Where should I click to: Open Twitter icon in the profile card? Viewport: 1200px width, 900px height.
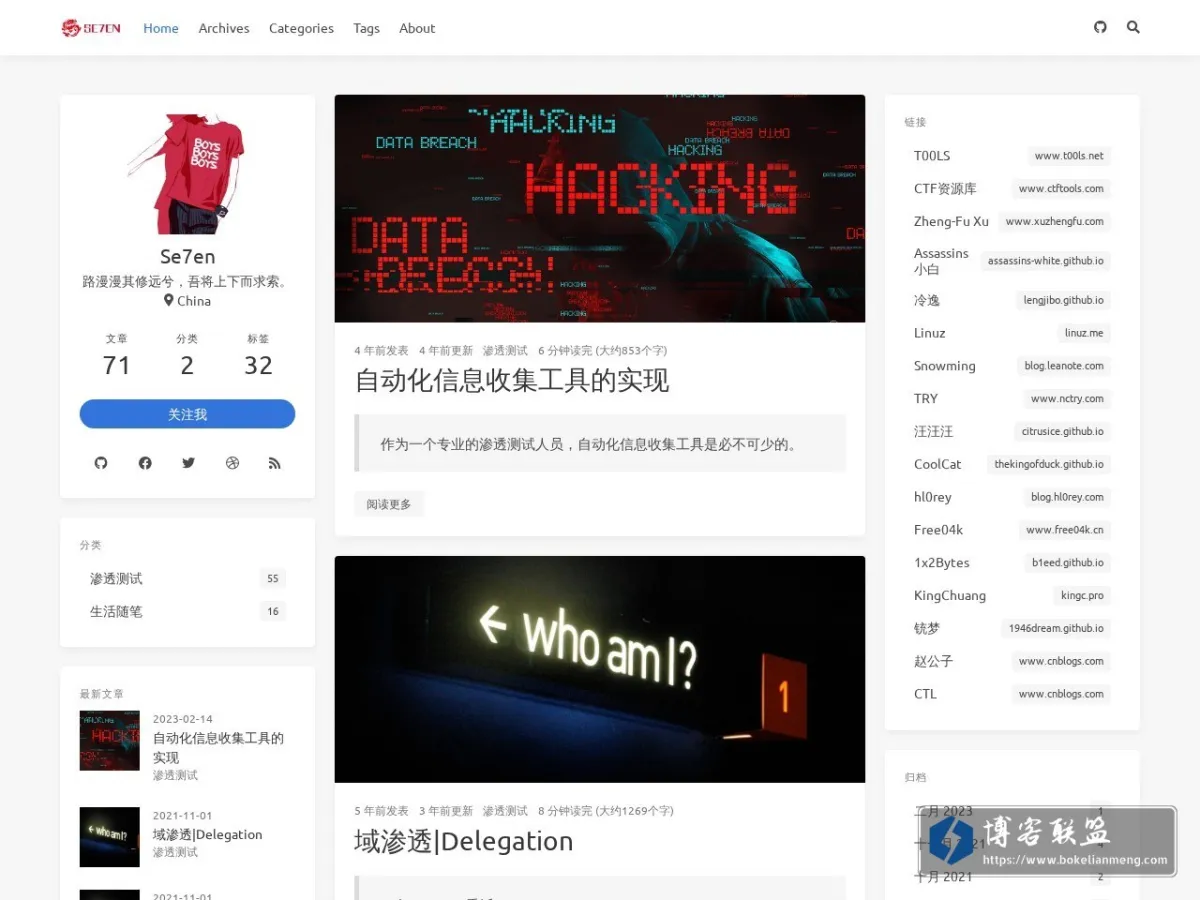[x=188, y=463]
